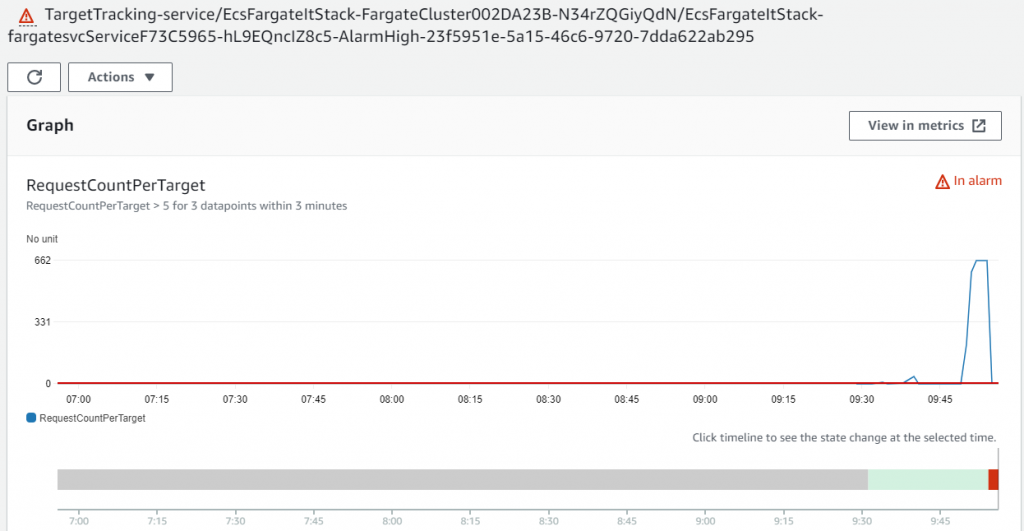Click the external link icon in View in metrics

point(978,125)
